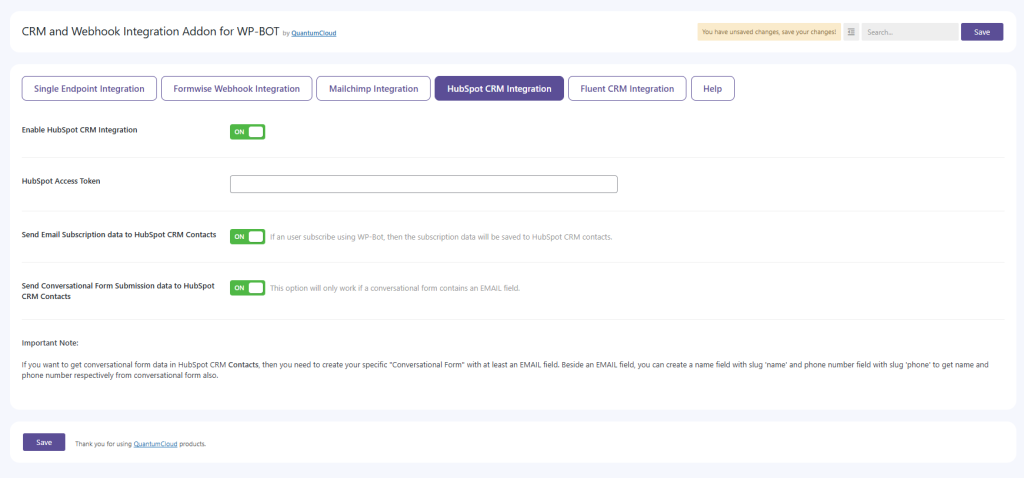
Task: Click the unsaved changes notice
Action: [769, 32]
